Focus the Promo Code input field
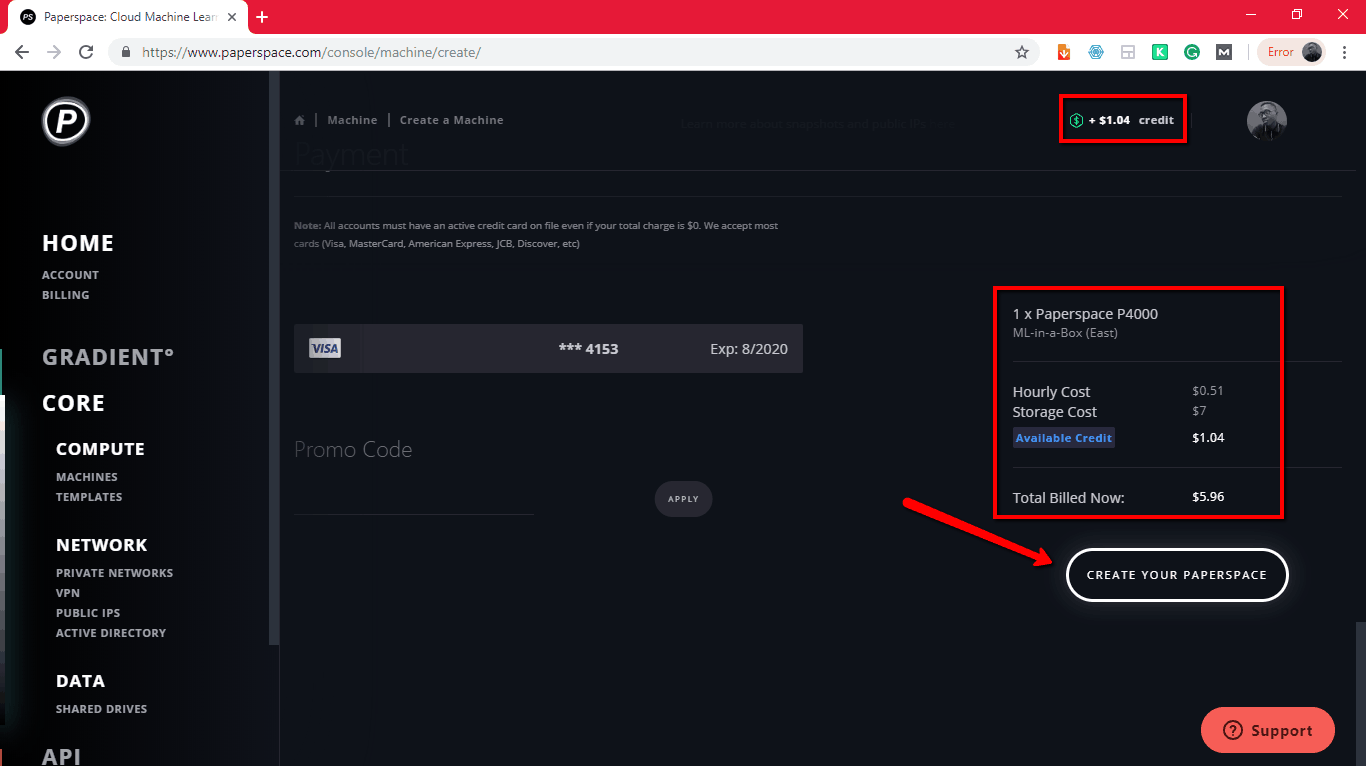 [x=414, y=498]
